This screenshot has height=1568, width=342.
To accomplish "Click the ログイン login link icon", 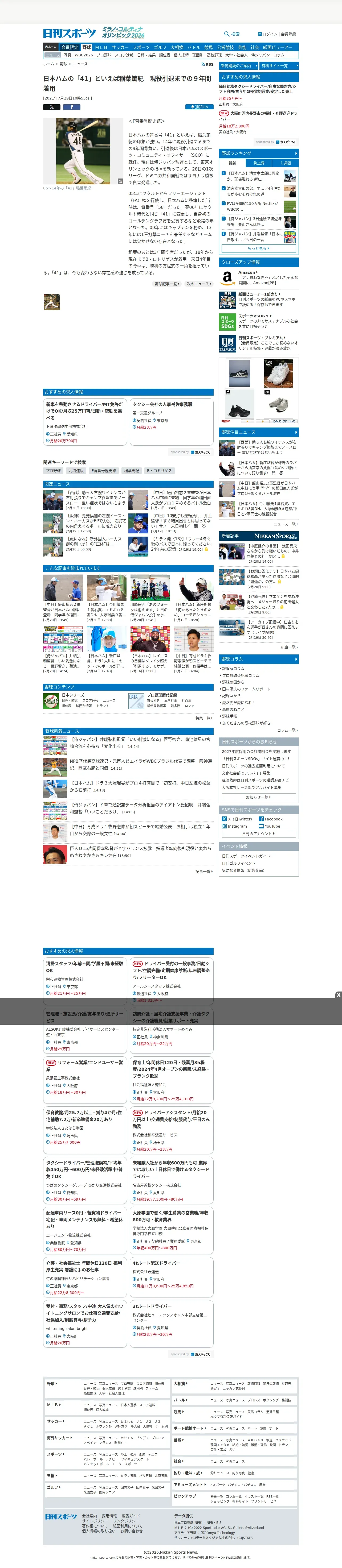I will coord(260,34).
